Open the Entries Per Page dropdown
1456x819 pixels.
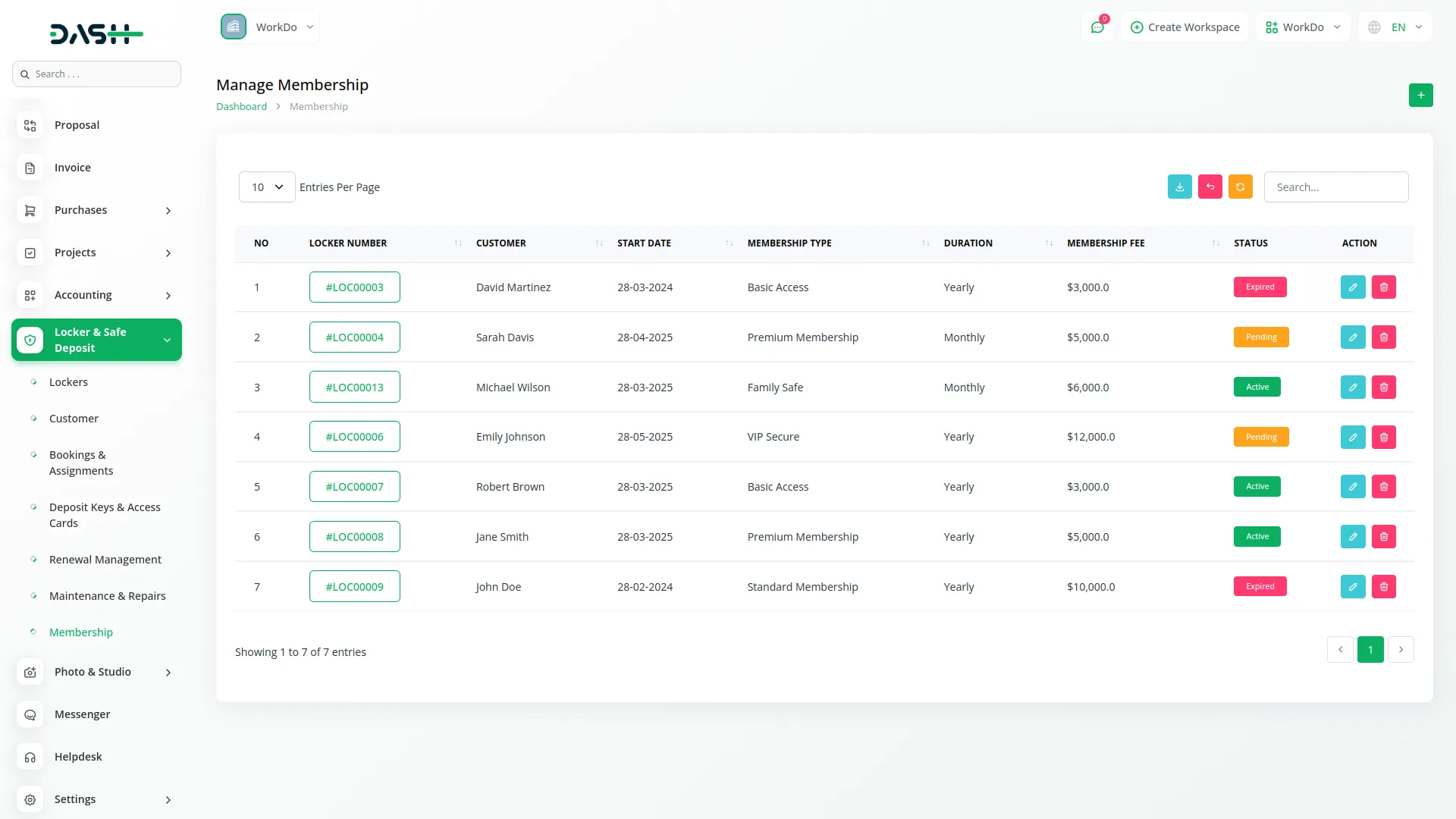click(x=266, y=187)
